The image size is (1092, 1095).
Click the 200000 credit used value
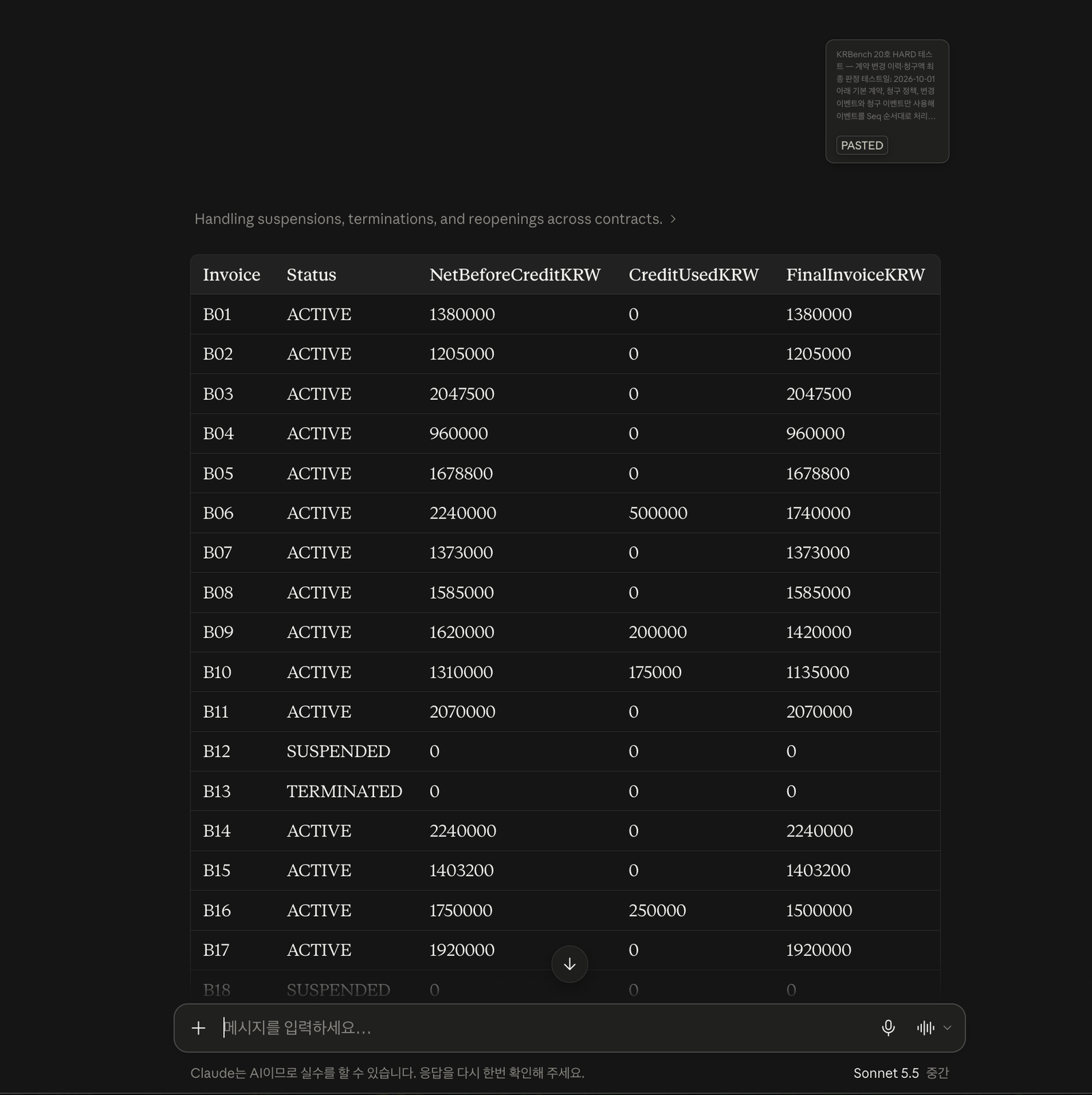coord(658,632)
